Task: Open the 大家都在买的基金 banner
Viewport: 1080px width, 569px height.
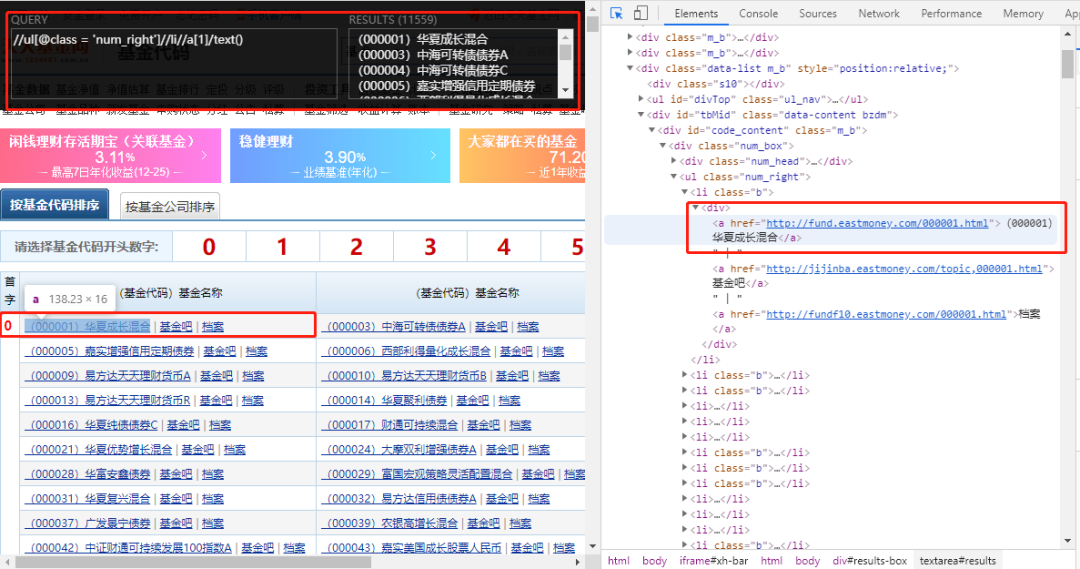Action: (522, 156)
